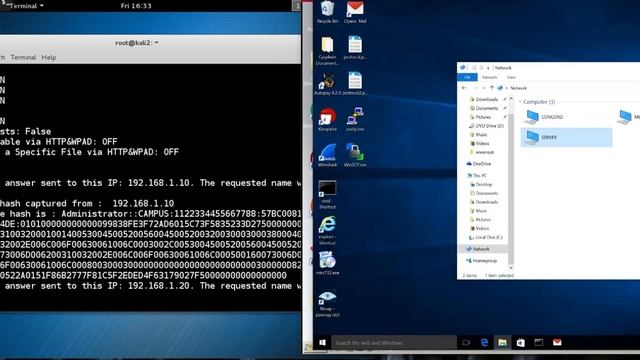Open File Explorer from the taskbar
The width and height of the screenshot is (640, 360).
(502, 342)
